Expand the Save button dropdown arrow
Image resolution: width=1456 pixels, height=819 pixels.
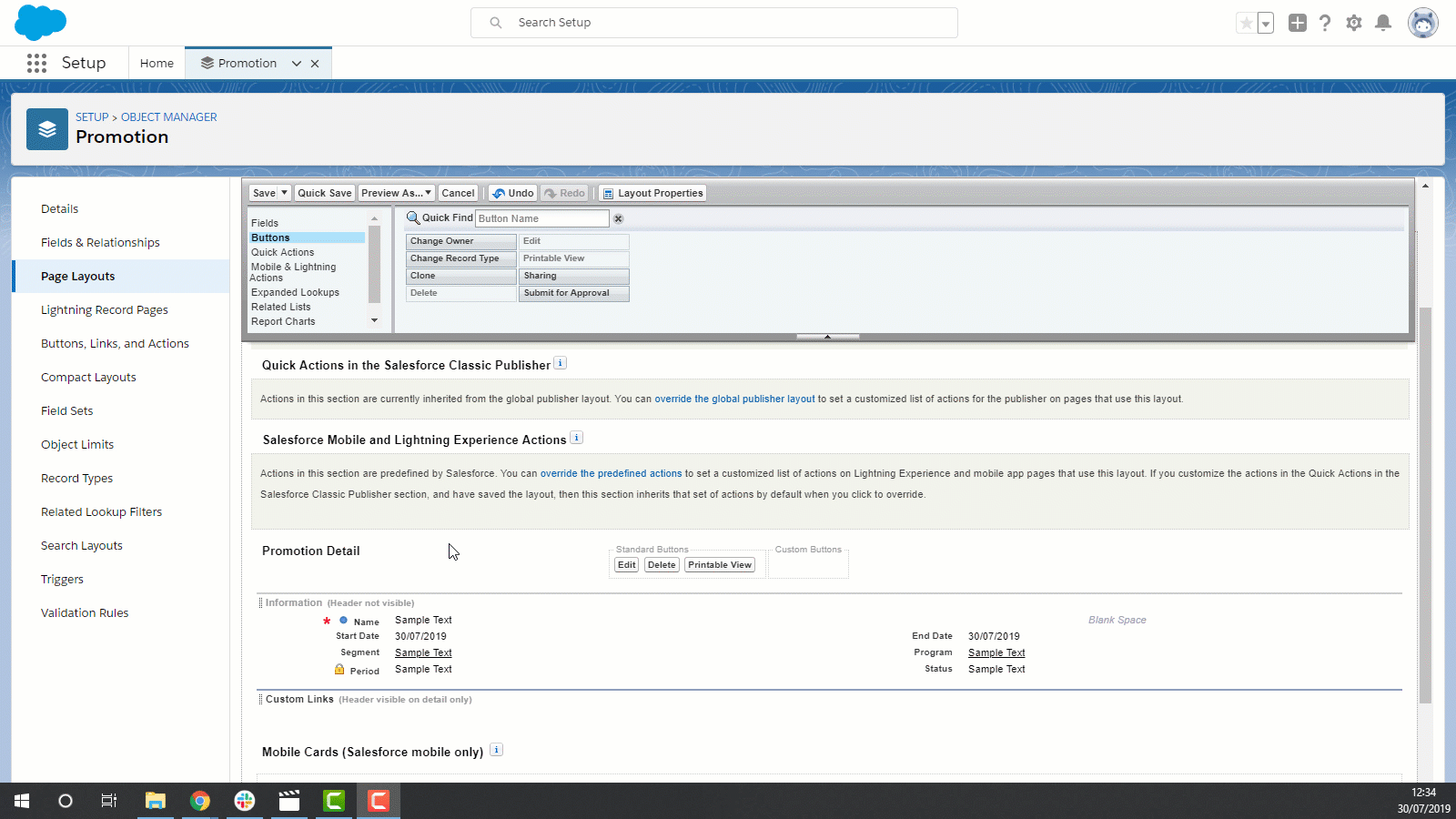coord(285,193)
